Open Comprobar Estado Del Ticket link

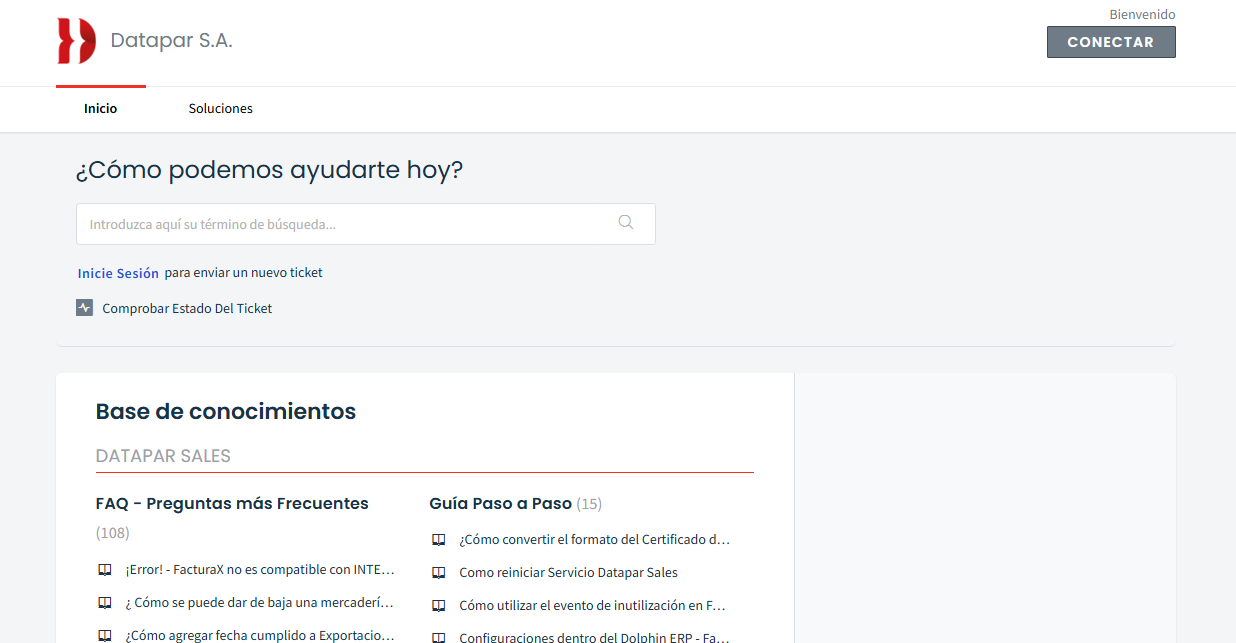pos(187,309)
